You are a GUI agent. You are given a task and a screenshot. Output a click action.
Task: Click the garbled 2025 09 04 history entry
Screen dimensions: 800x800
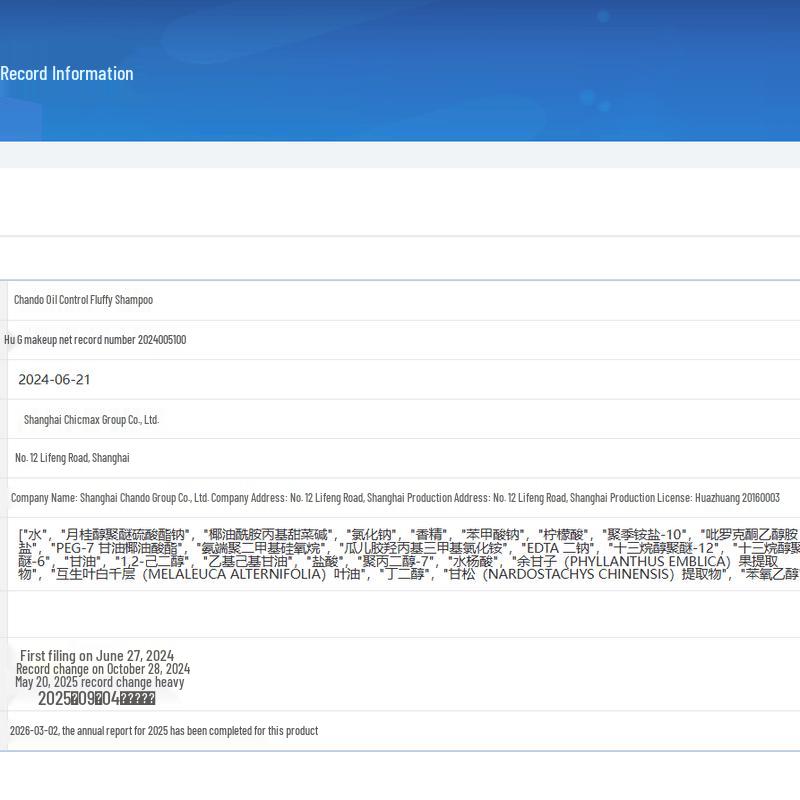(96, 698)
